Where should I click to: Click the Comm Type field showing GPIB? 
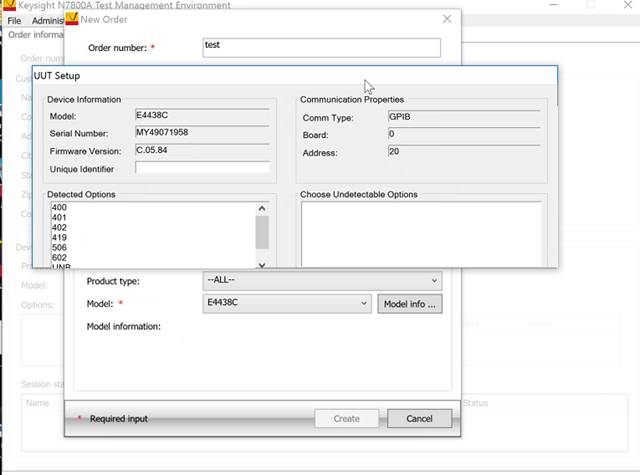tap(462, 116)
